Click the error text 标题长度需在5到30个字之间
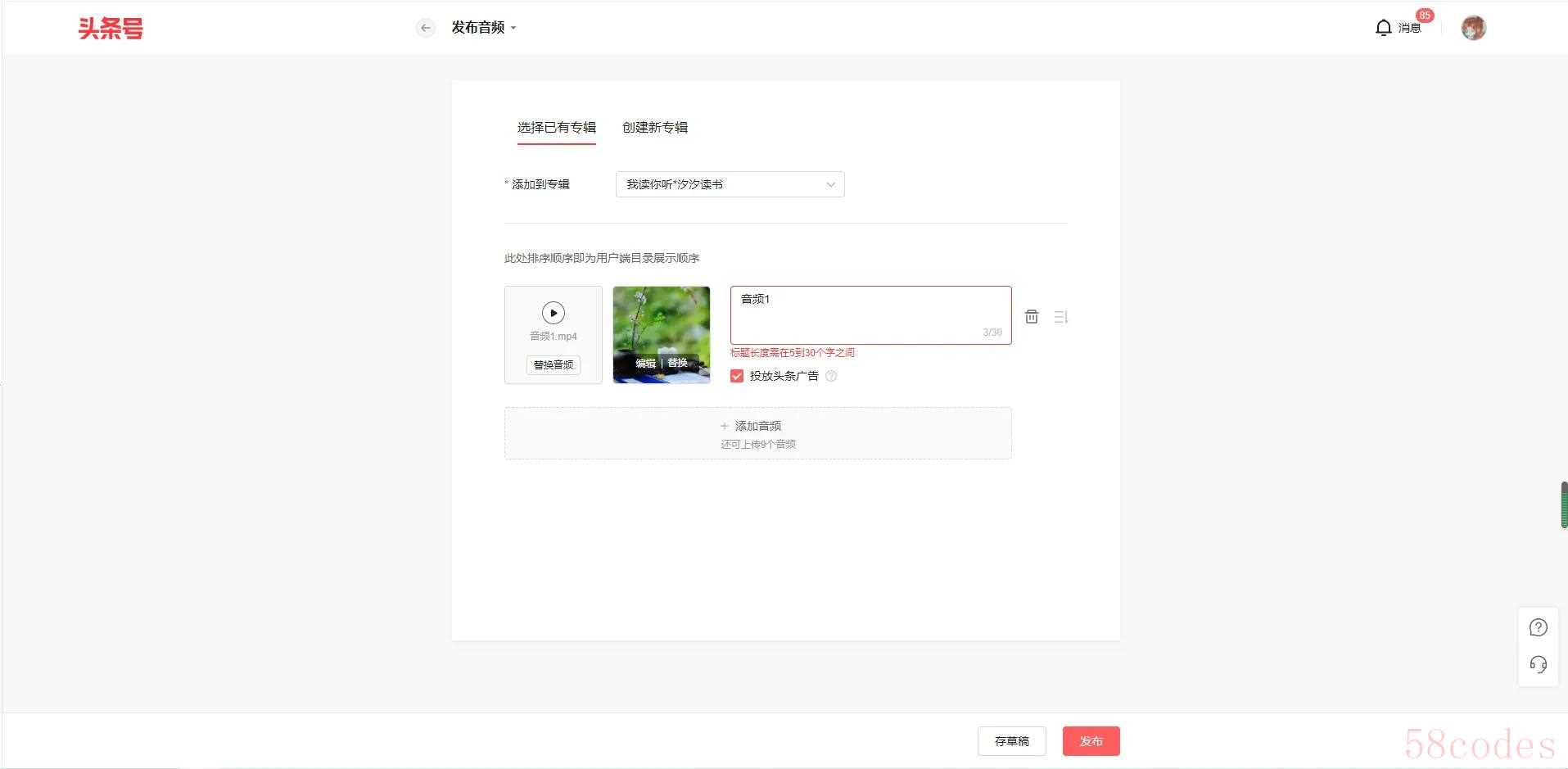Screen dimensions: 1568x769 [x=793, y=353]
